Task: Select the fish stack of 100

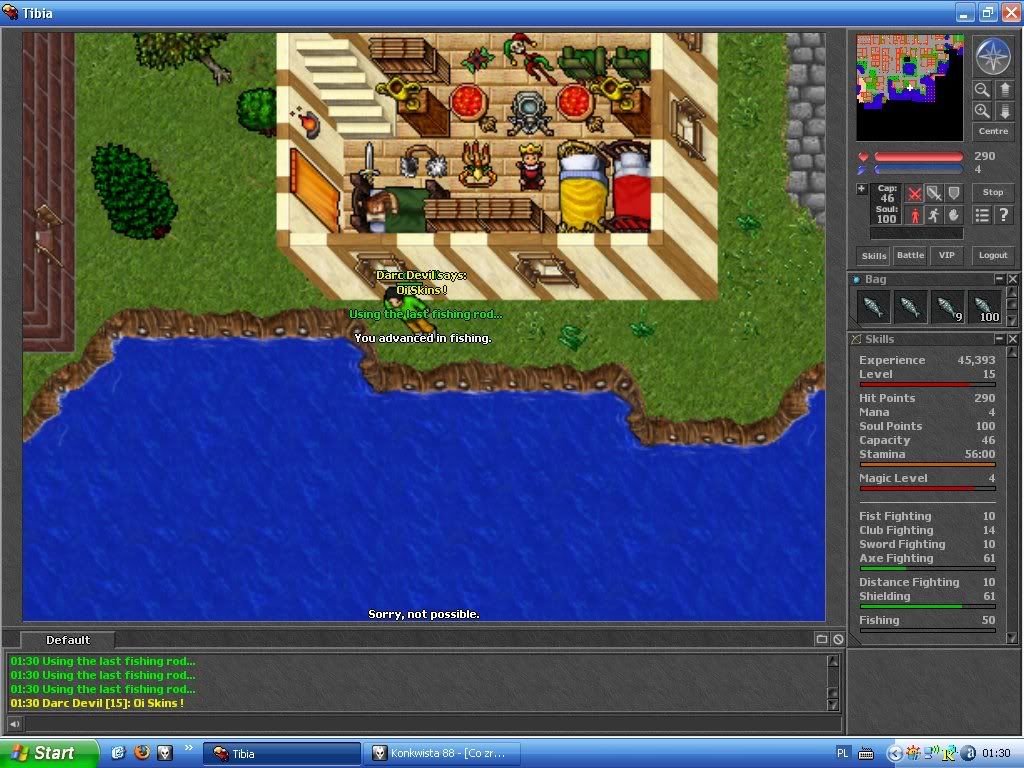Action: pos(984,307)
